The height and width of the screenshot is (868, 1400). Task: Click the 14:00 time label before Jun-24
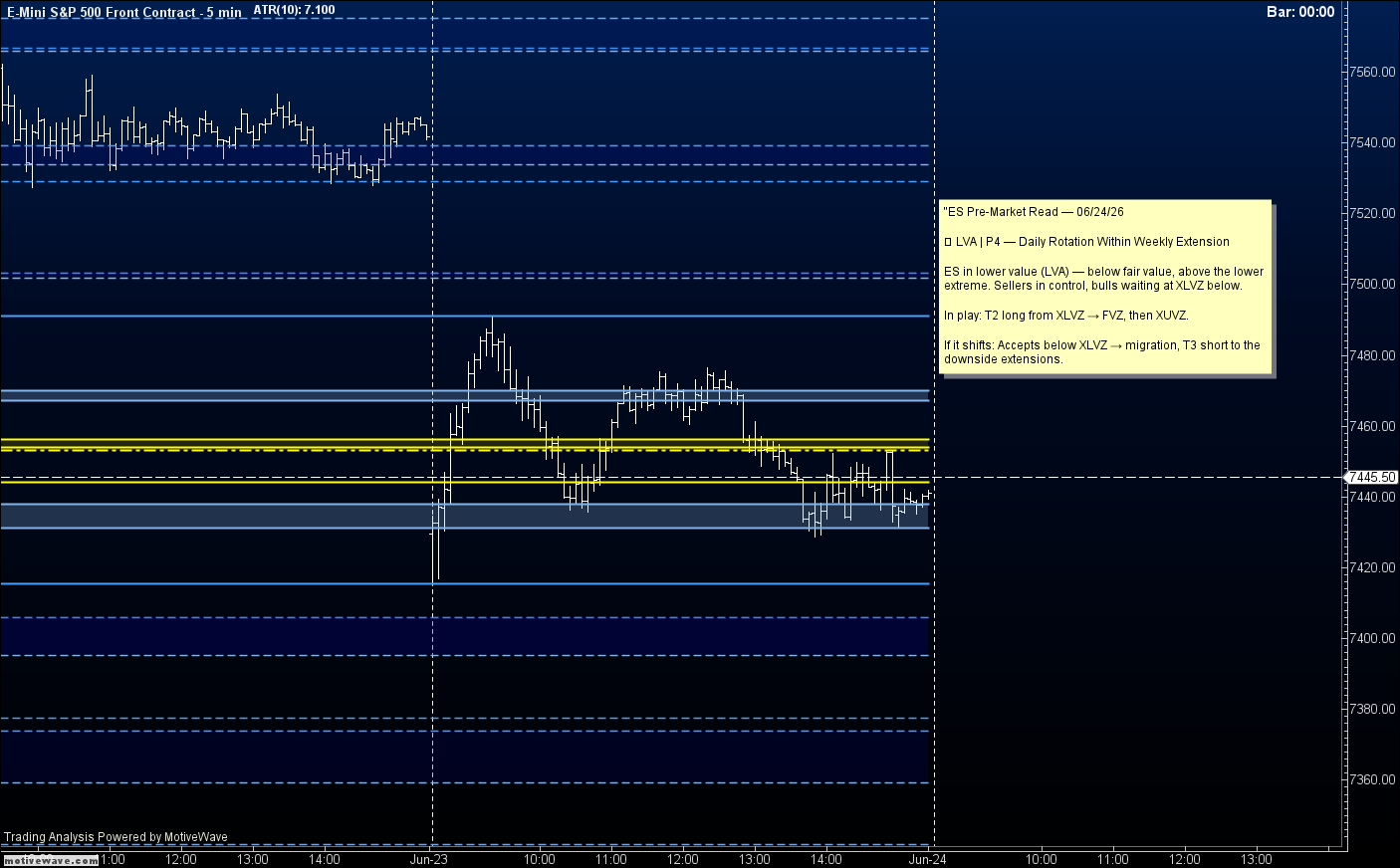[826, 859]
